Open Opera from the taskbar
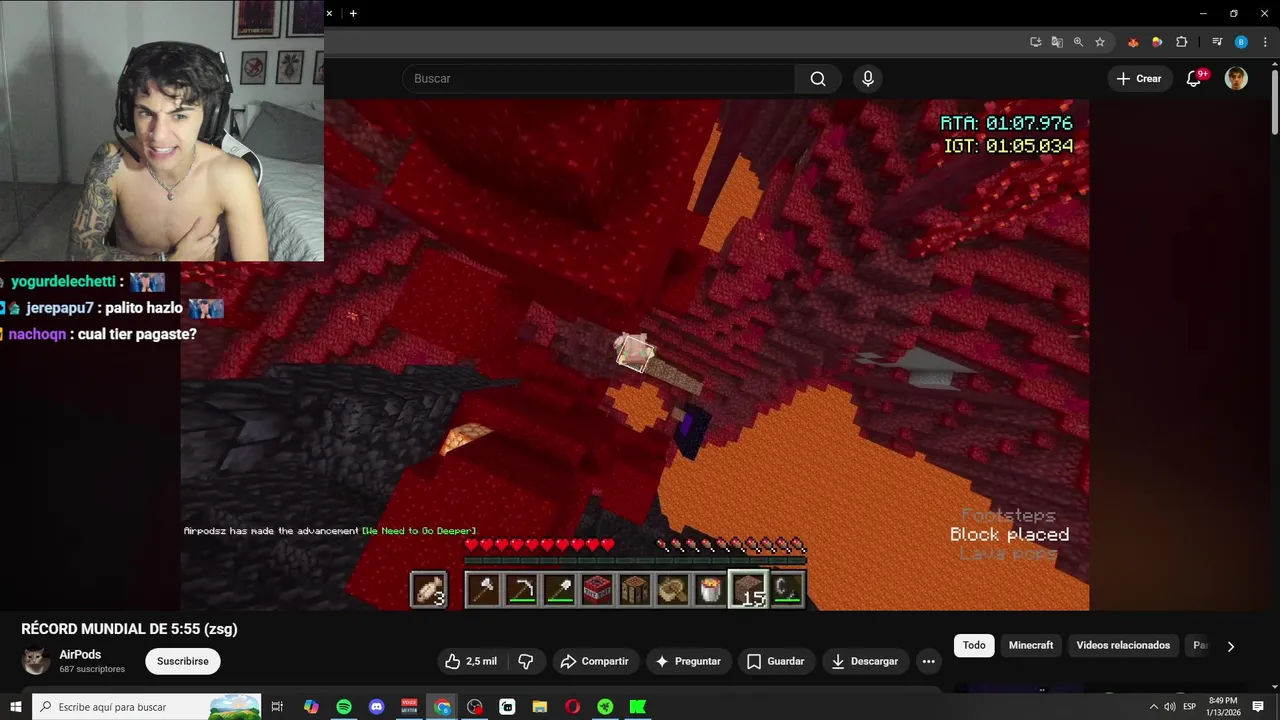Image resolution: width=1280 pixels, height=720 pixels. pyautogui.click(x=573, y=707)
